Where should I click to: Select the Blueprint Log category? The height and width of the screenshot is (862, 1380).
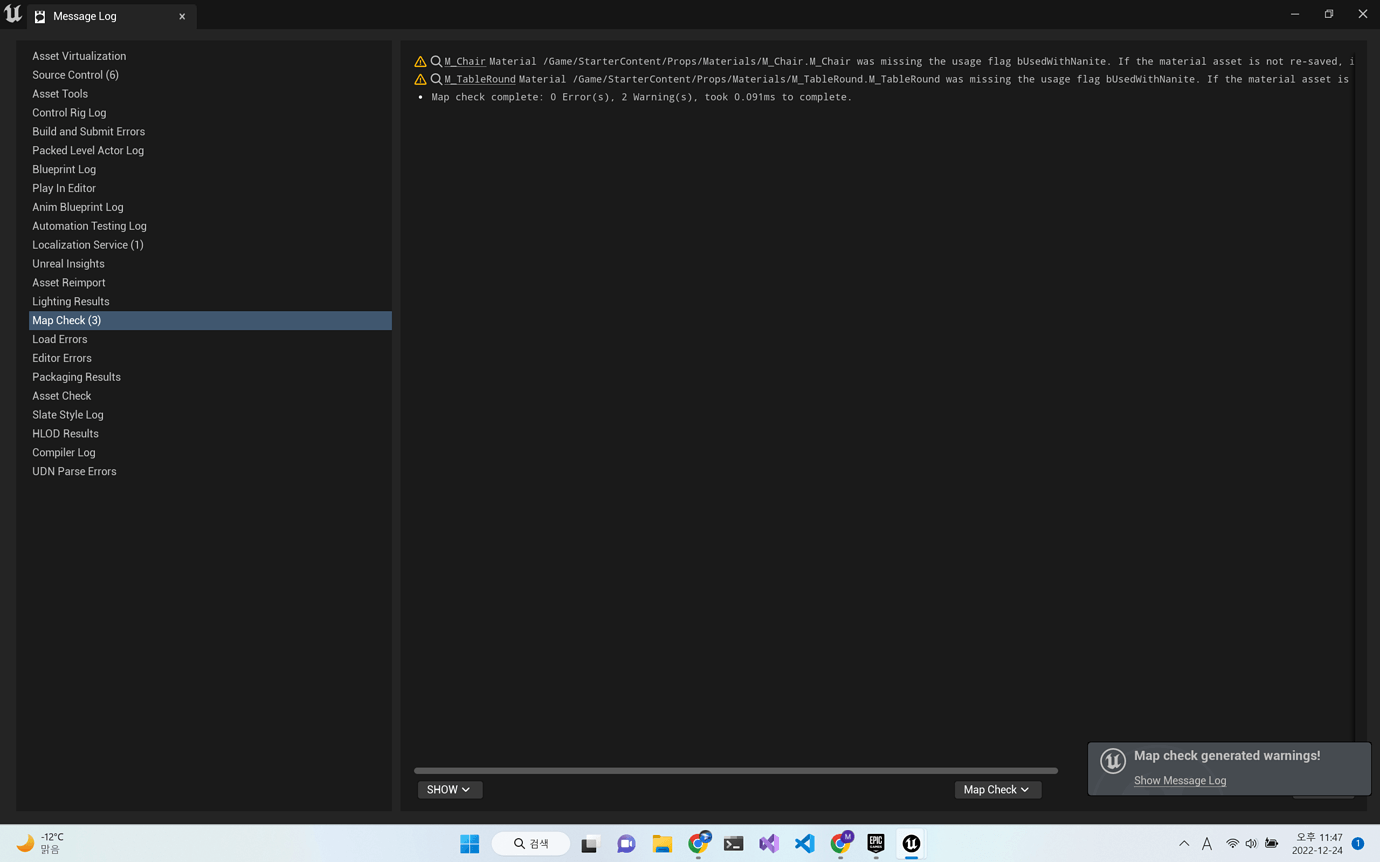(x=64, y=169)
